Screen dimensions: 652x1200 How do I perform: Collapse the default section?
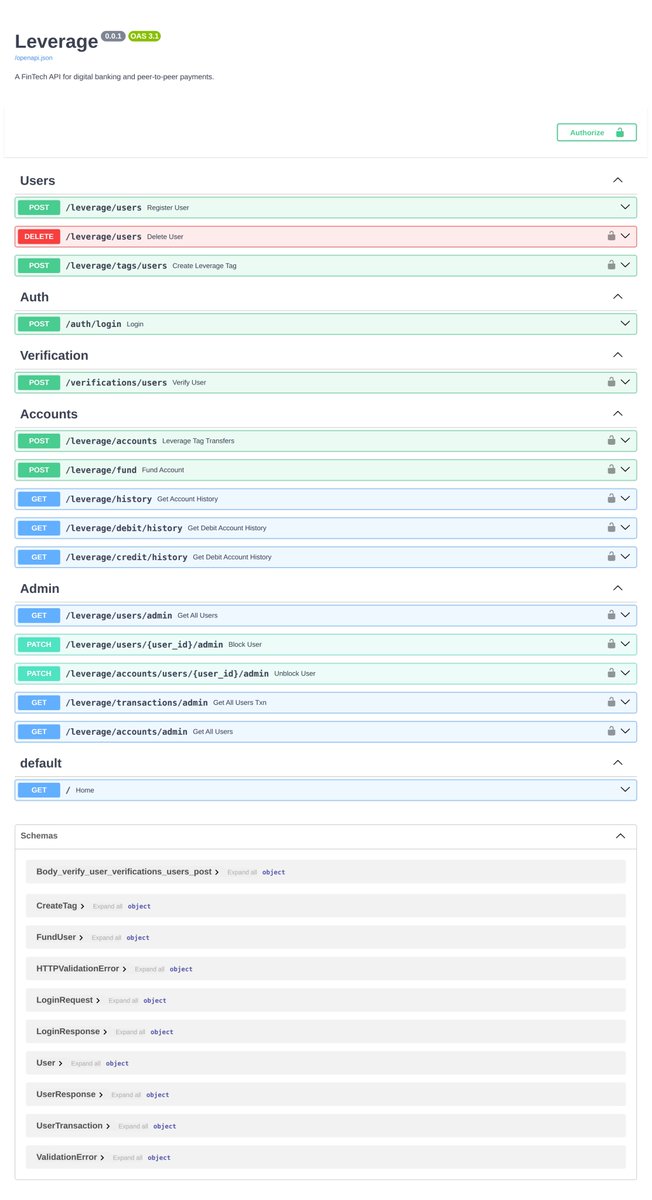618,763
